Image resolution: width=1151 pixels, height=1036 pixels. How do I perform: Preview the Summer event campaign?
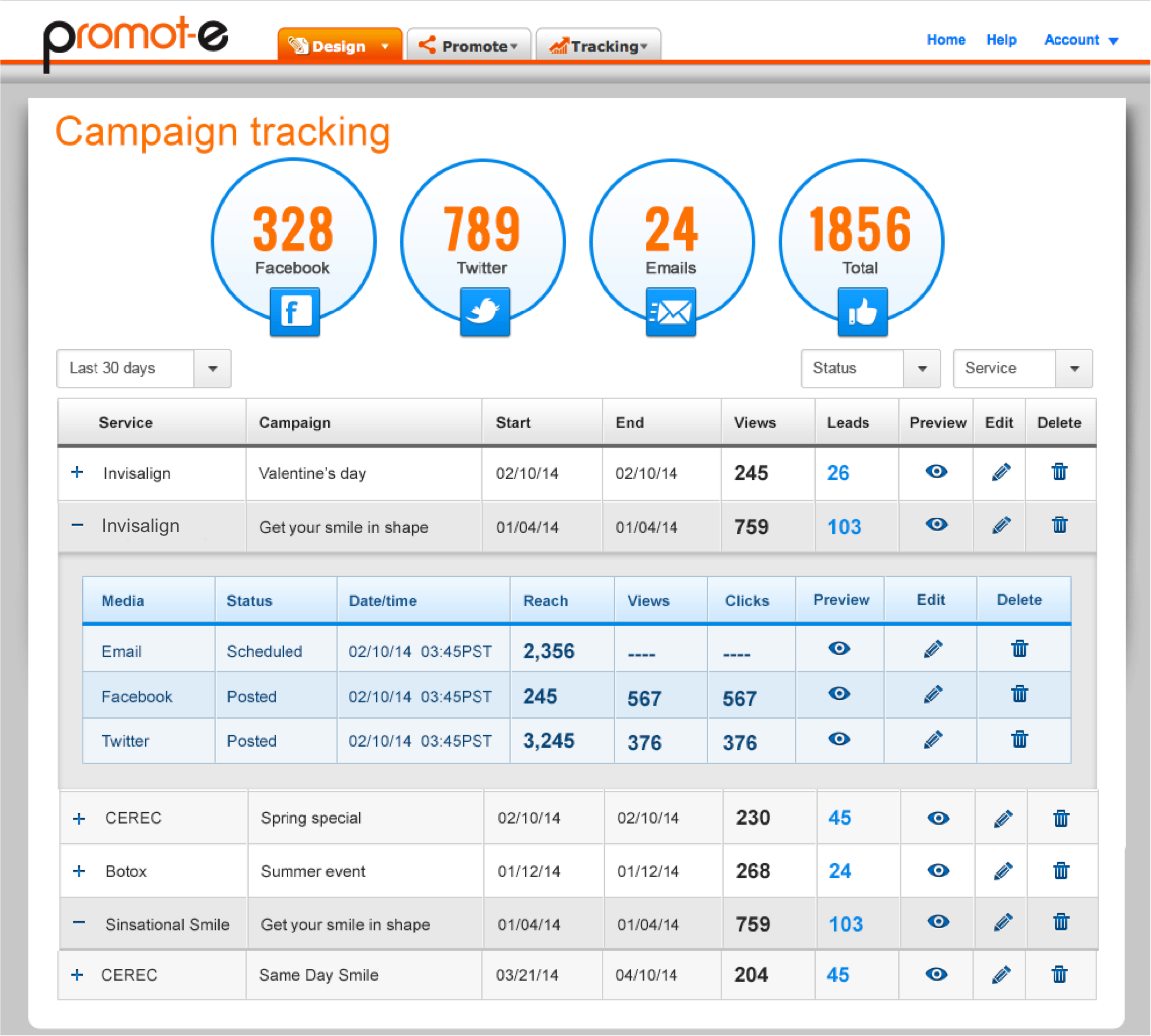pyautogui.click(x=939, y=870)
